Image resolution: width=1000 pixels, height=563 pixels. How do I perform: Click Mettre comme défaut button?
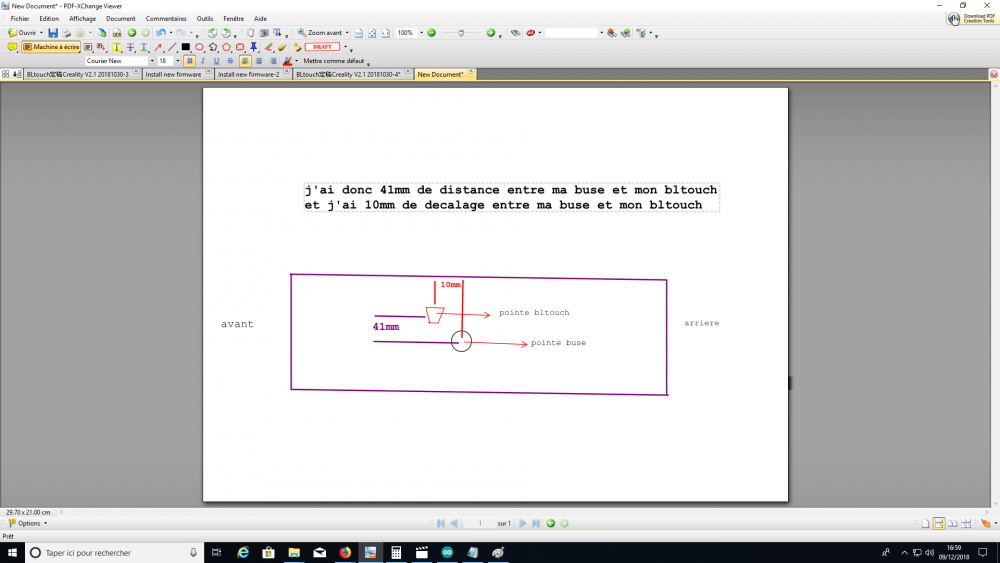coord(334,61)
